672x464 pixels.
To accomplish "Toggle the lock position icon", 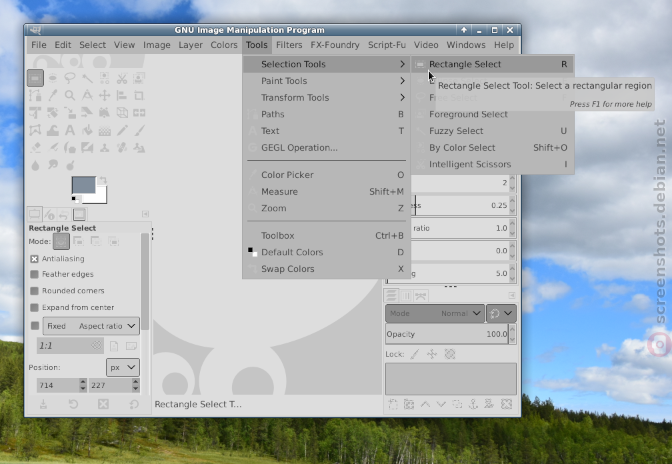I will click(x=432, y=354).
